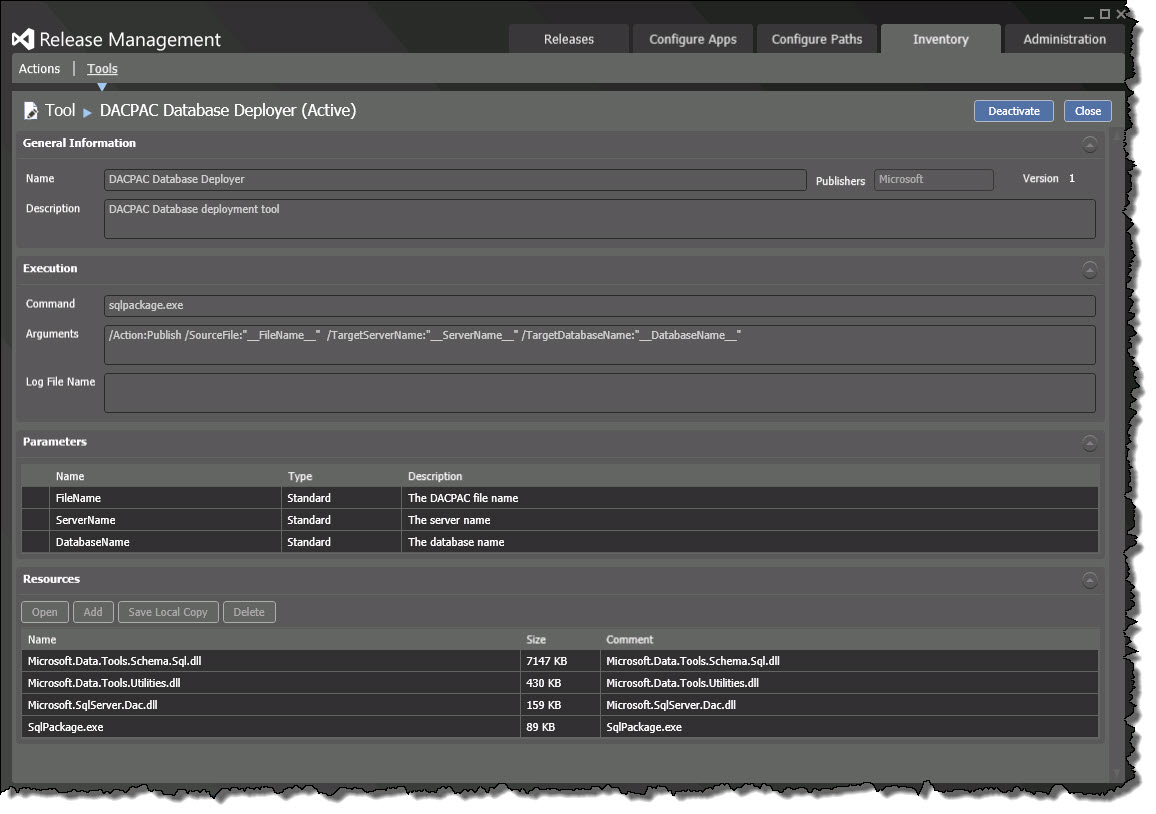This screenshot has width=1156, height=814.
Task: Collapse the Execution section
Action: (x=1089, y=270)
